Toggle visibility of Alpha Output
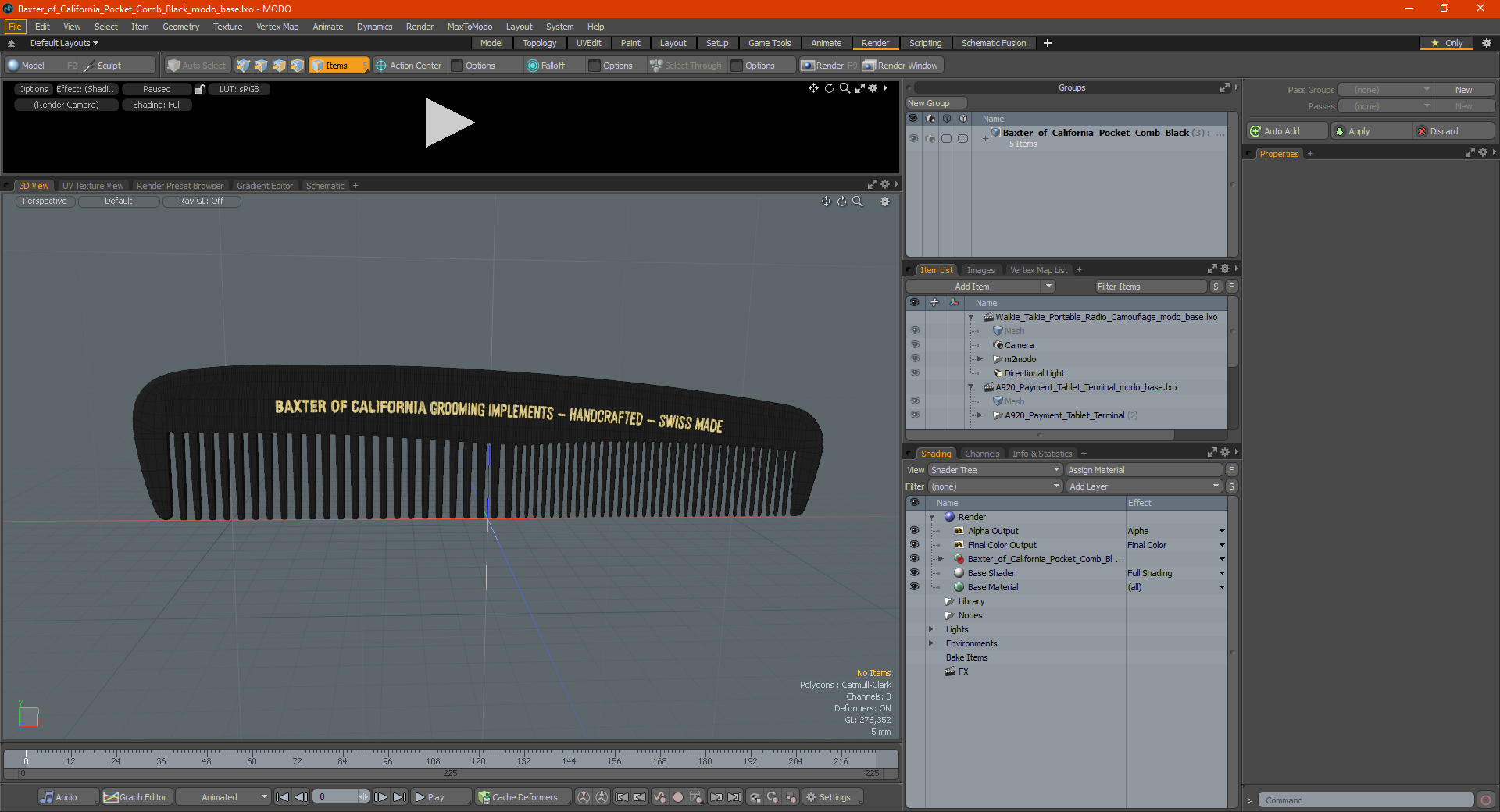The image size is (1500, 812). click(x=914, y=530)
